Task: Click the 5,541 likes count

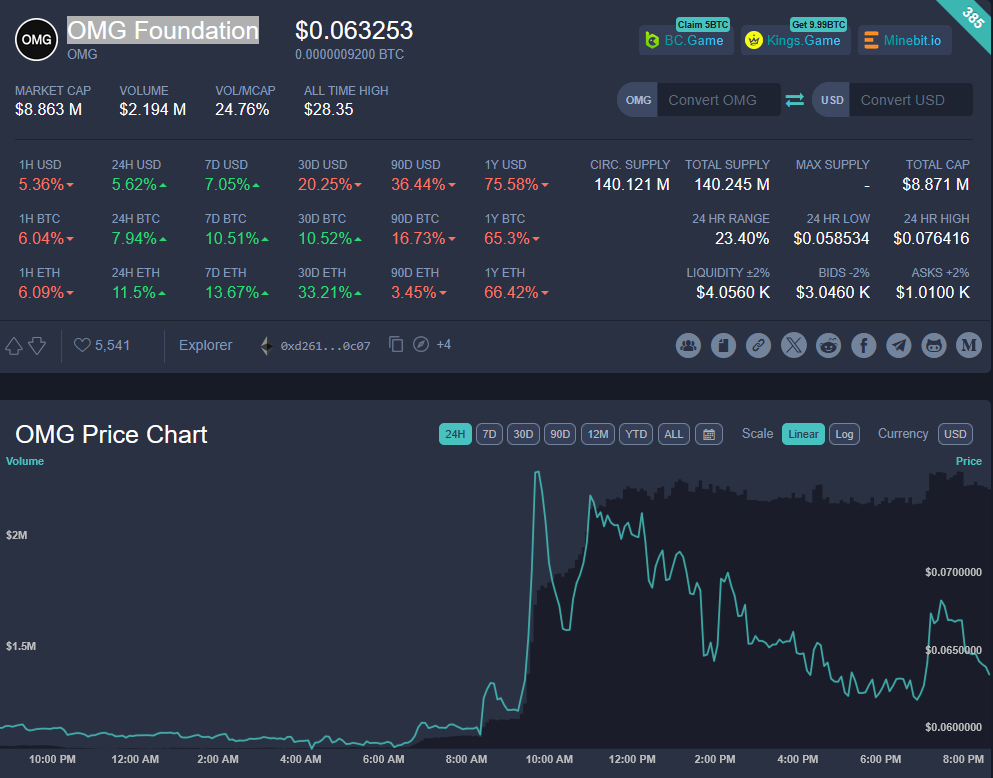Action: pyautogui.click(x=112, y=345)
